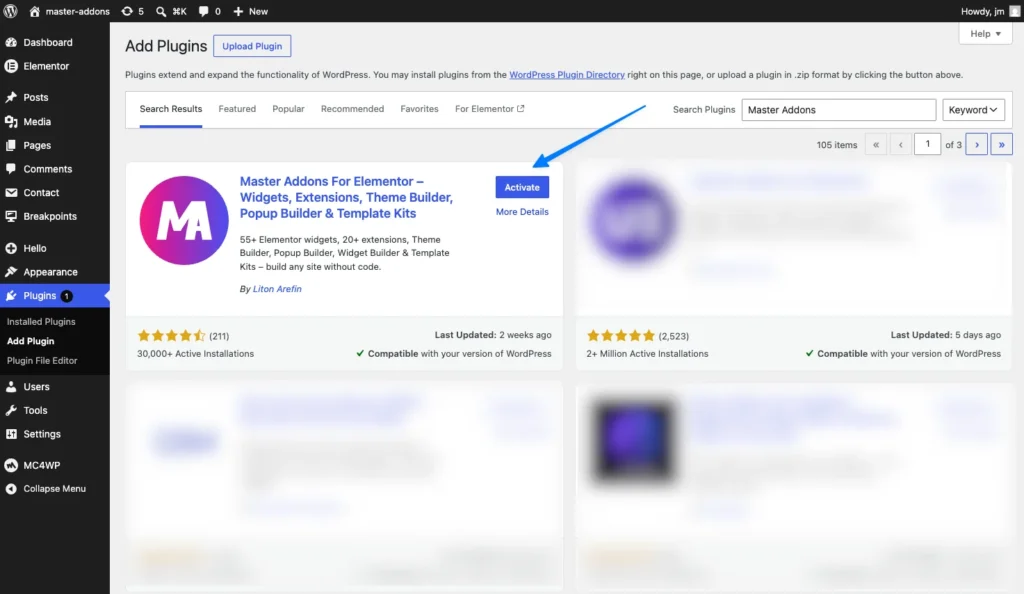This screenshot has height=594, width=1024.
Task: Switch to Popular tab
Action: click(x=288, y=109)
